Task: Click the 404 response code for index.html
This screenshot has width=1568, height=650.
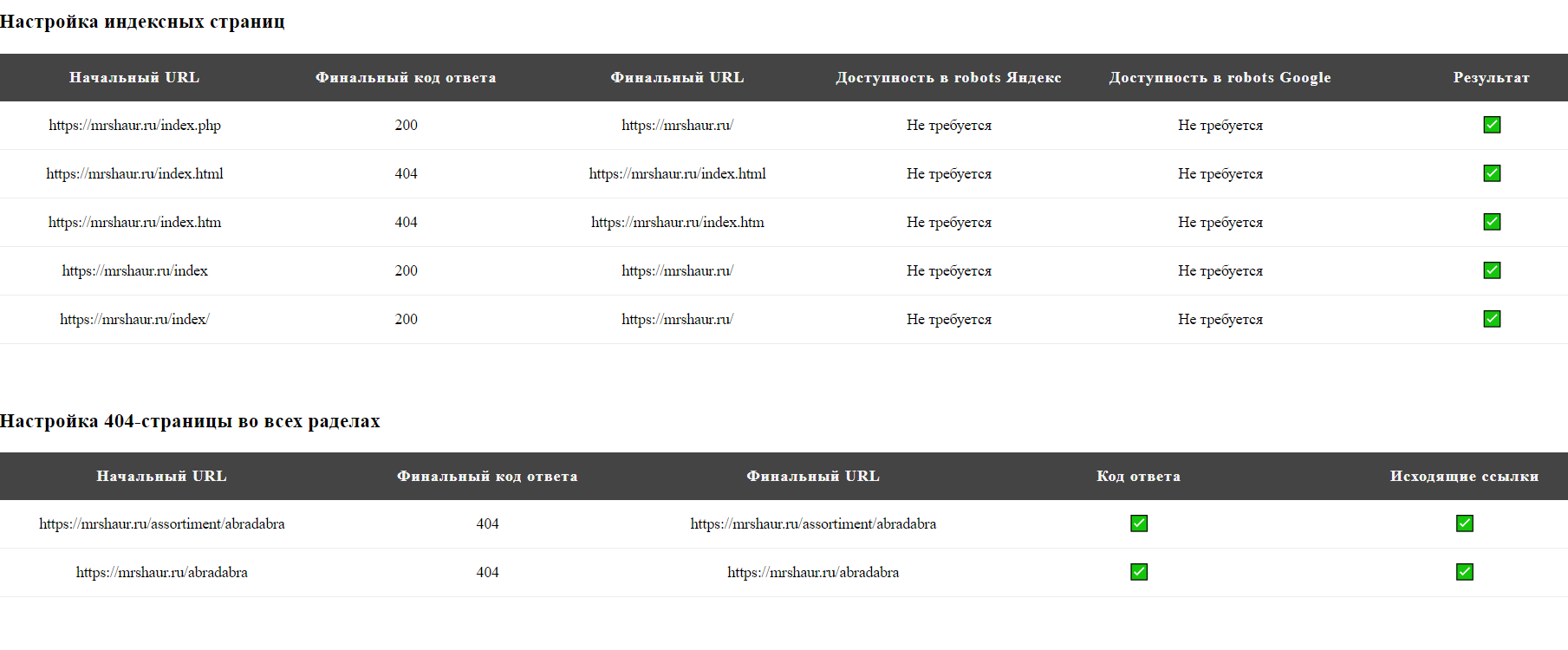Action: pyautogui.click(x=406, y=174)
